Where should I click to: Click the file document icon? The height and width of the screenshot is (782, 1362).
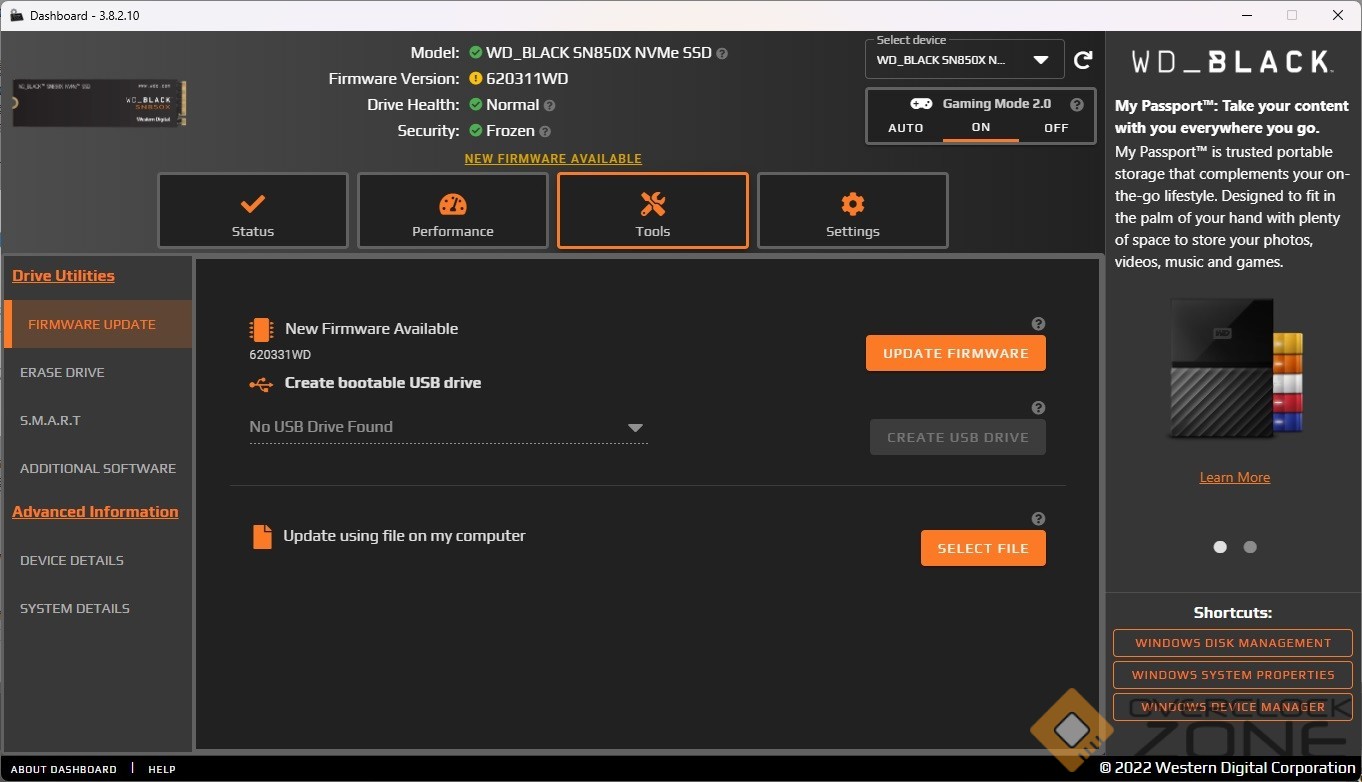pyautogui.click(x=262, y=537)
